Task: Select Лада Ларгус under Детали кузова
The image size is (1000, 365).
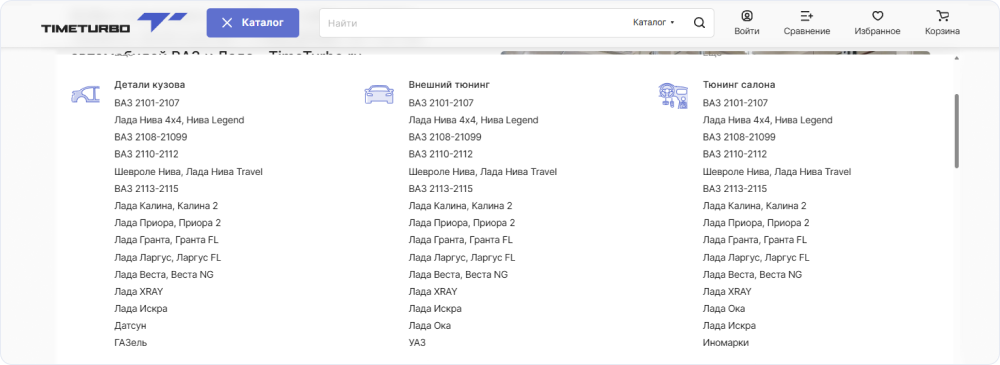Action: [168, 258]
